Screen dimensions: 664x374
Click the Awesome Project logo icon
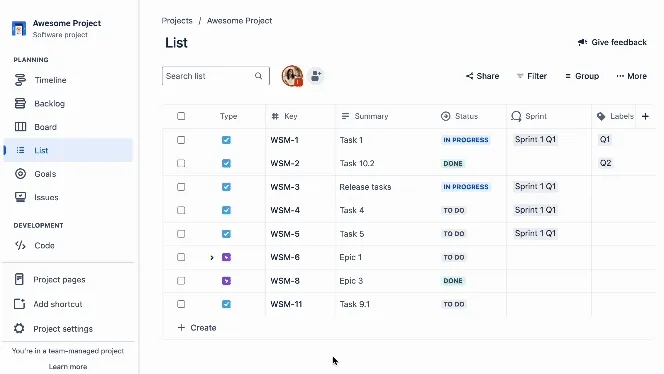point(19,28)
